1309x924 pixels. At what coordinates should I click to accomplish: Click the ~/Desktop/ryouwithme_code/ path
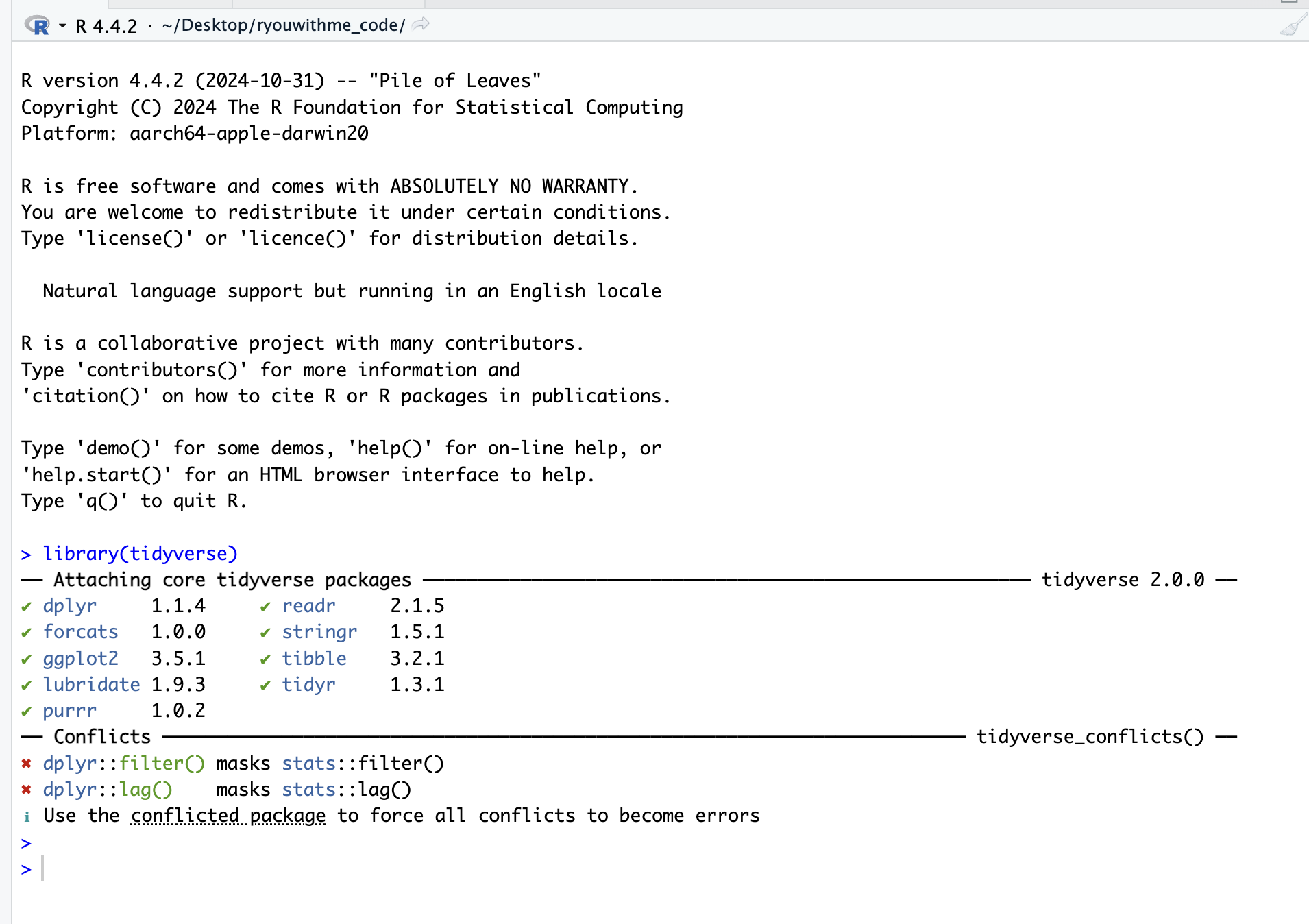pos(284,25)
